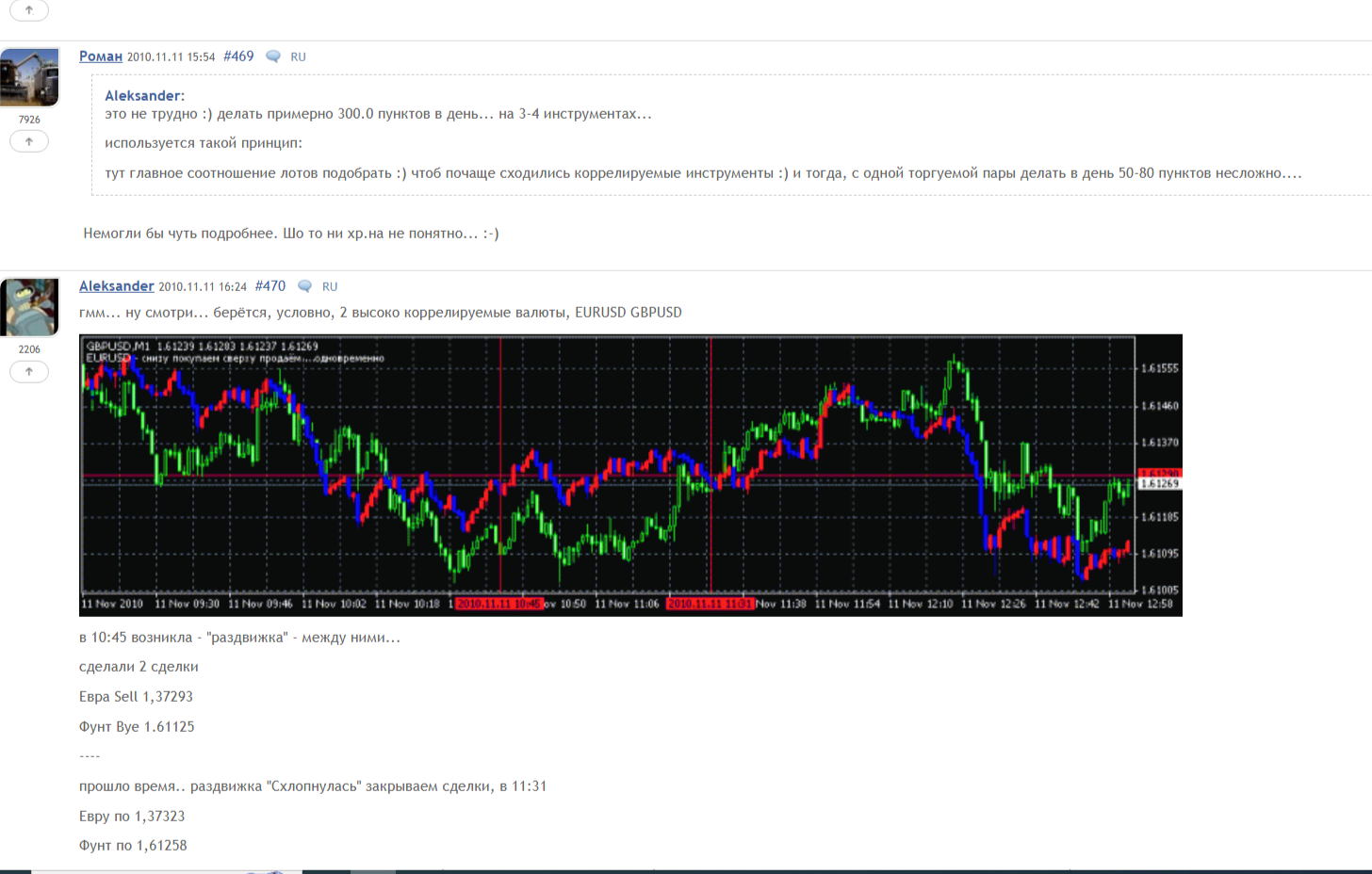Click the chart price label "1.61095"
The image size is (1372, 874).
coord(1160,554)
